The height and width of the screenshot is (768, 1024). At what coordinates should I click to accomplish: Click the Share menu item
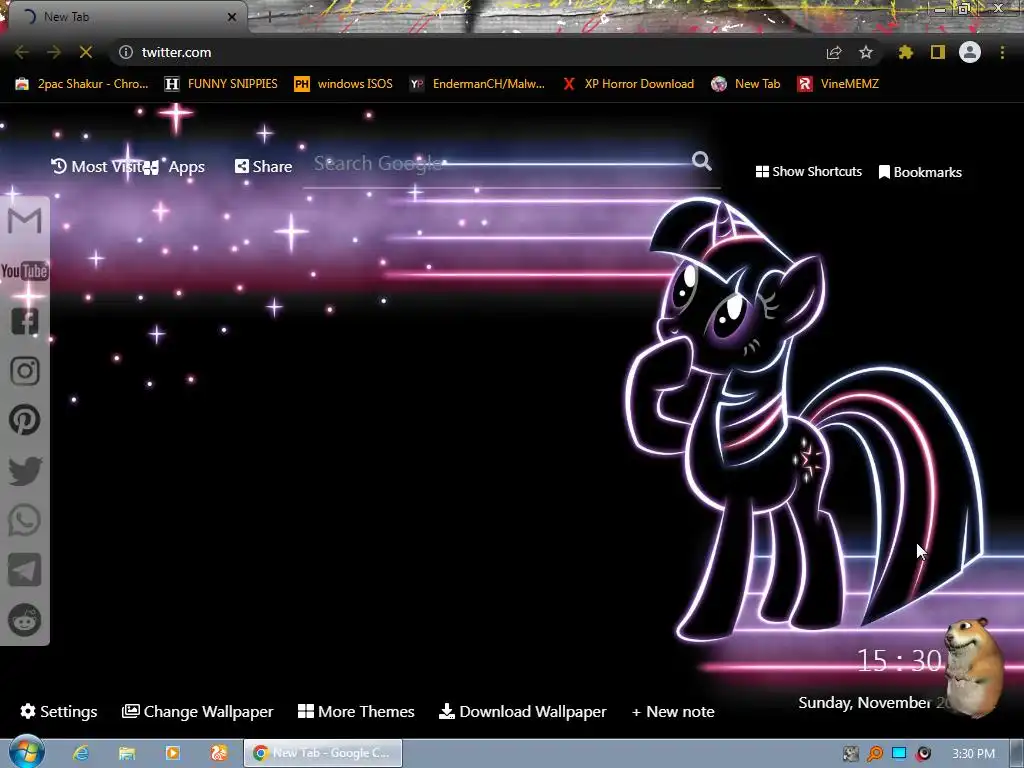coord(264,167)
